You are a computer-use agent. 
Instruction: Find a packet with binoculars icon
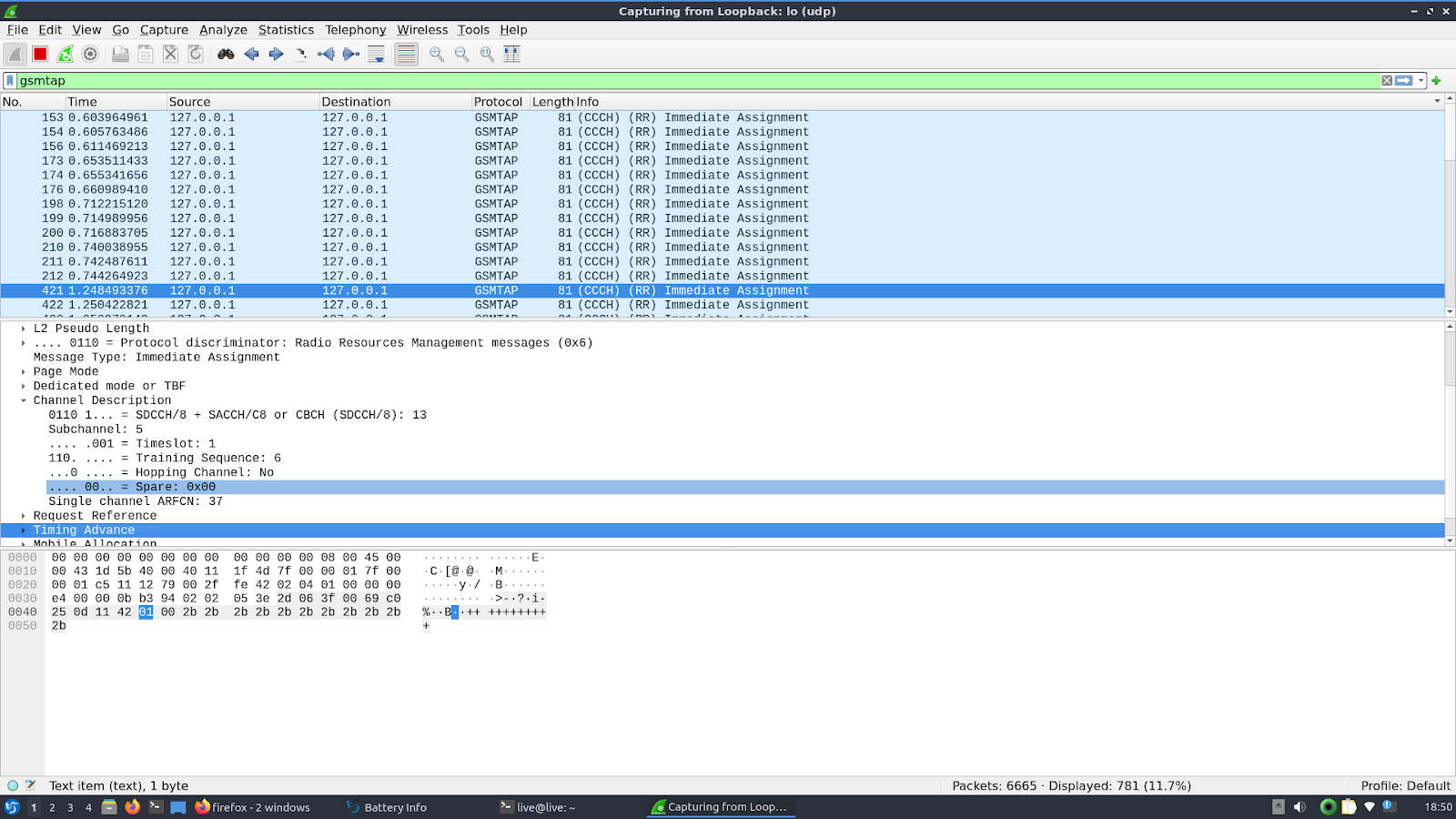click(226, 55)
